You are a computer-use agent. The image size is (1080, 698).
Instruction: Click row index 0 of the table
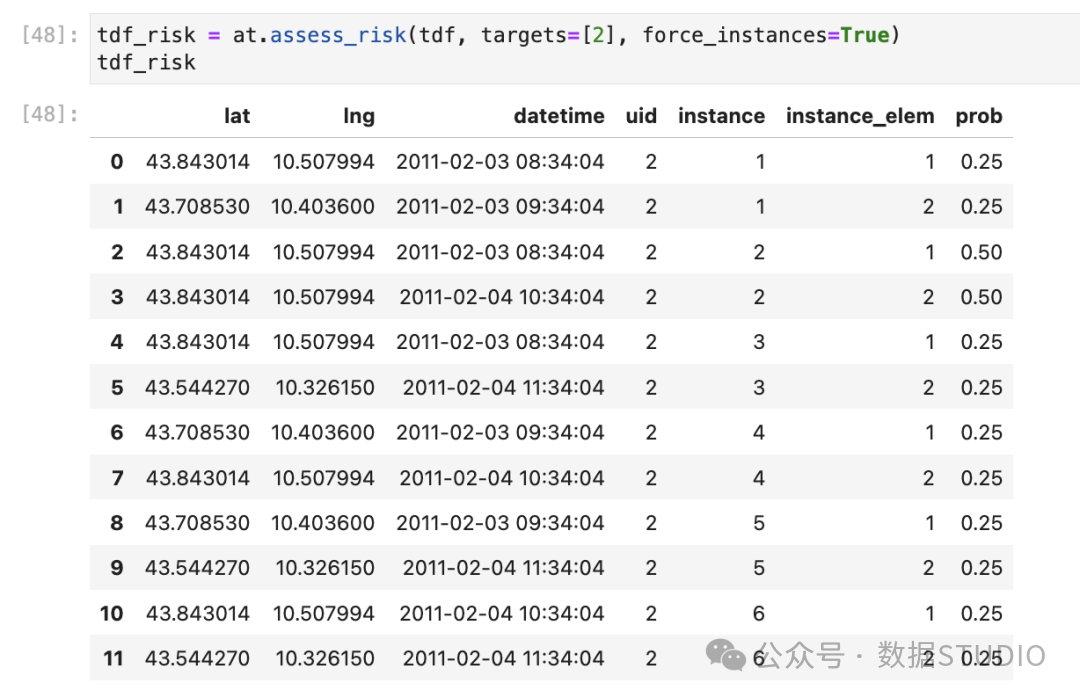tap(117, 162)
